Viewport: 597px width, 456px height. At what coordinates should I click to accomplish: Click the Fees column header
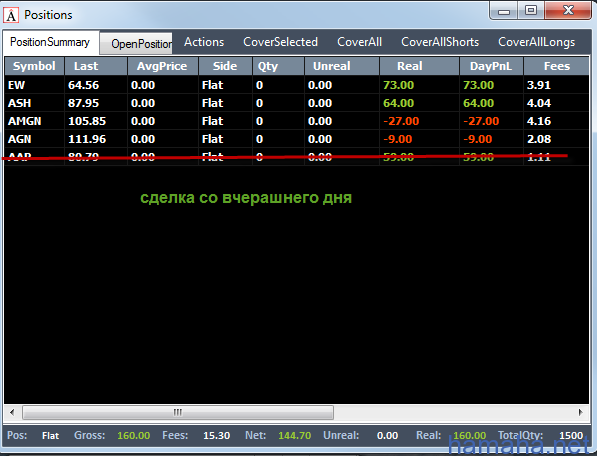pyautogui.click(x=556, y=66)
